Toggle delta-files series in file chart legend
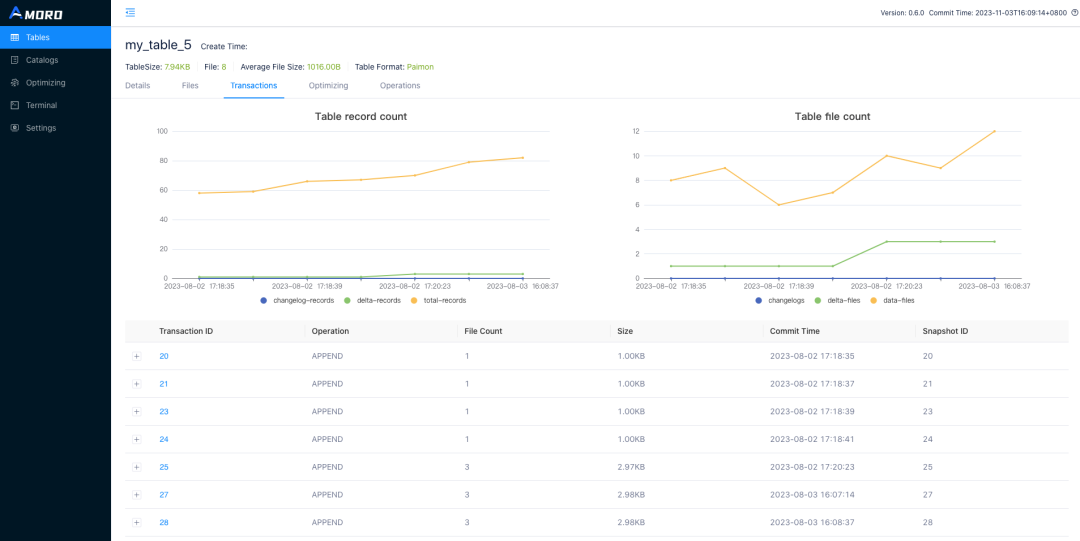The height and width of the screenshot is (541, 1080). point(841,300)
